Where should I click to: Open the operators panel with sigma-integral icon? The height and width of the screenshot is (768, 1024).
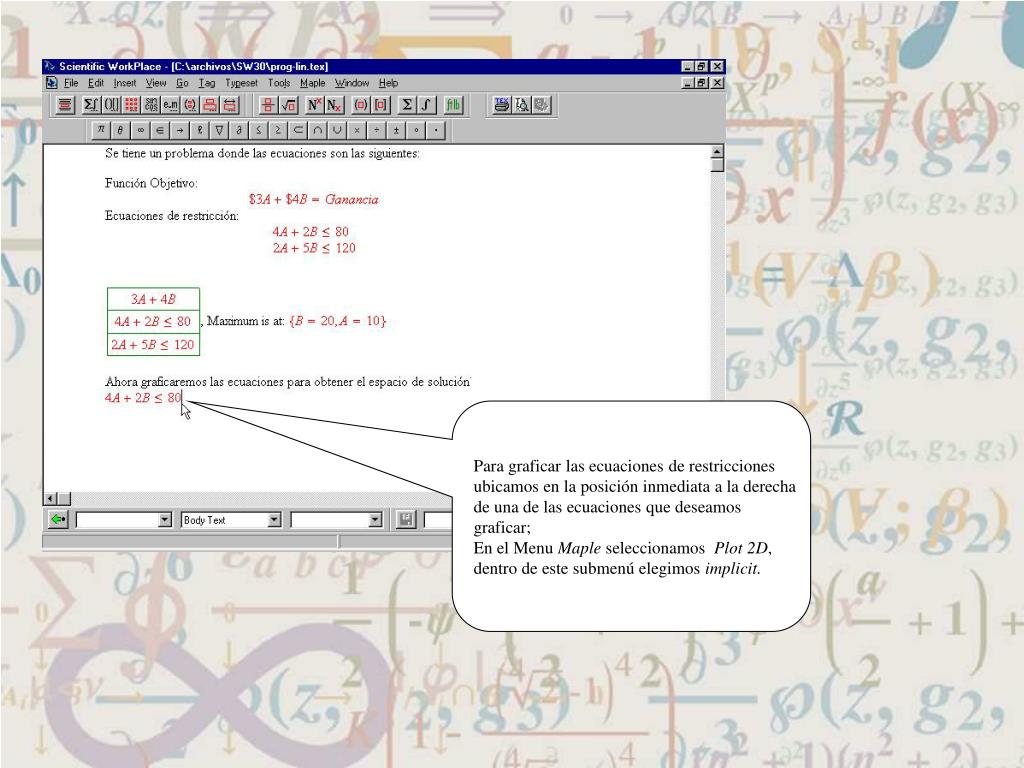[91, 104]
